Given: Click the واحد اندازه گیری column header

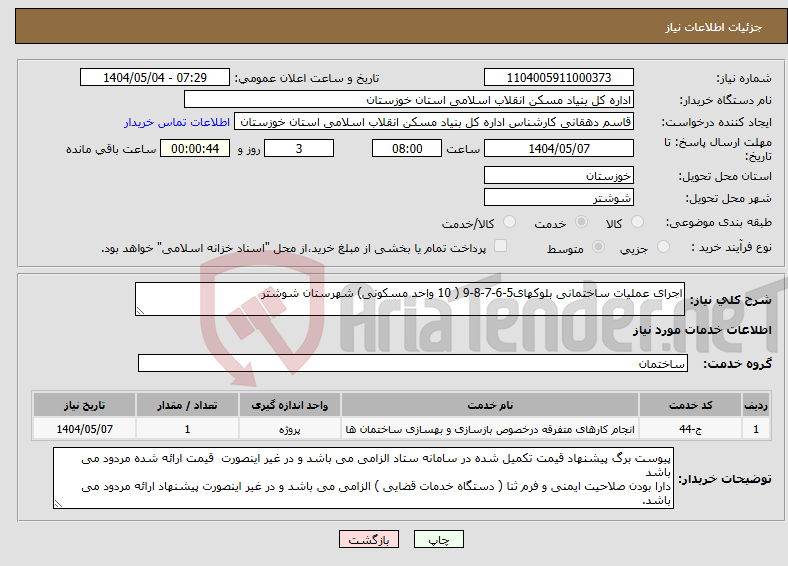Looking at the screenshot, I should [x=289, y=405].
